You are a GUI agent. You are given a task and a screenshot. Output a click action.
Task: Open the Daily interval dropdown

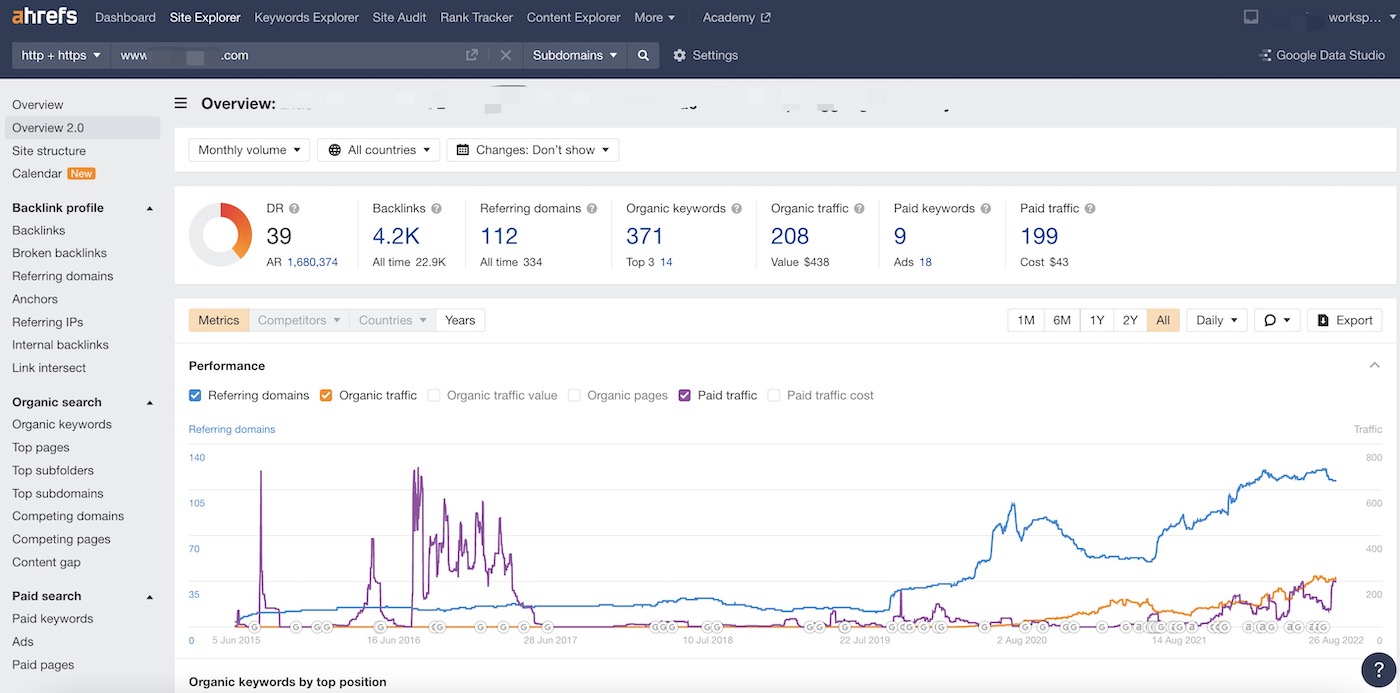[x=1216, y=320]
